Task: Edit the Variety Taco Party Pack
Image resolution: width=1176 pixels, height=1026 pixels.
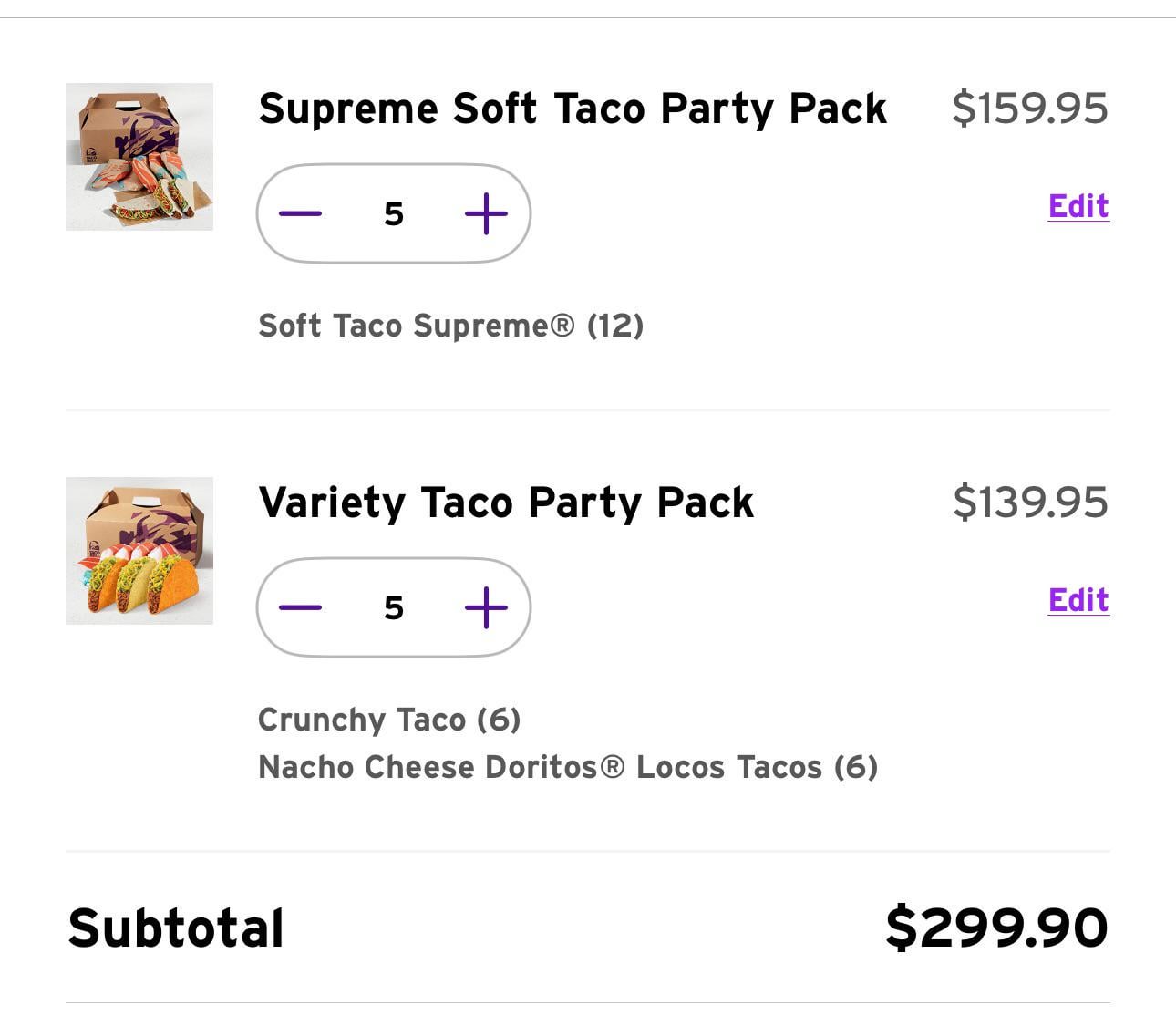Action: coord(1078,600)
